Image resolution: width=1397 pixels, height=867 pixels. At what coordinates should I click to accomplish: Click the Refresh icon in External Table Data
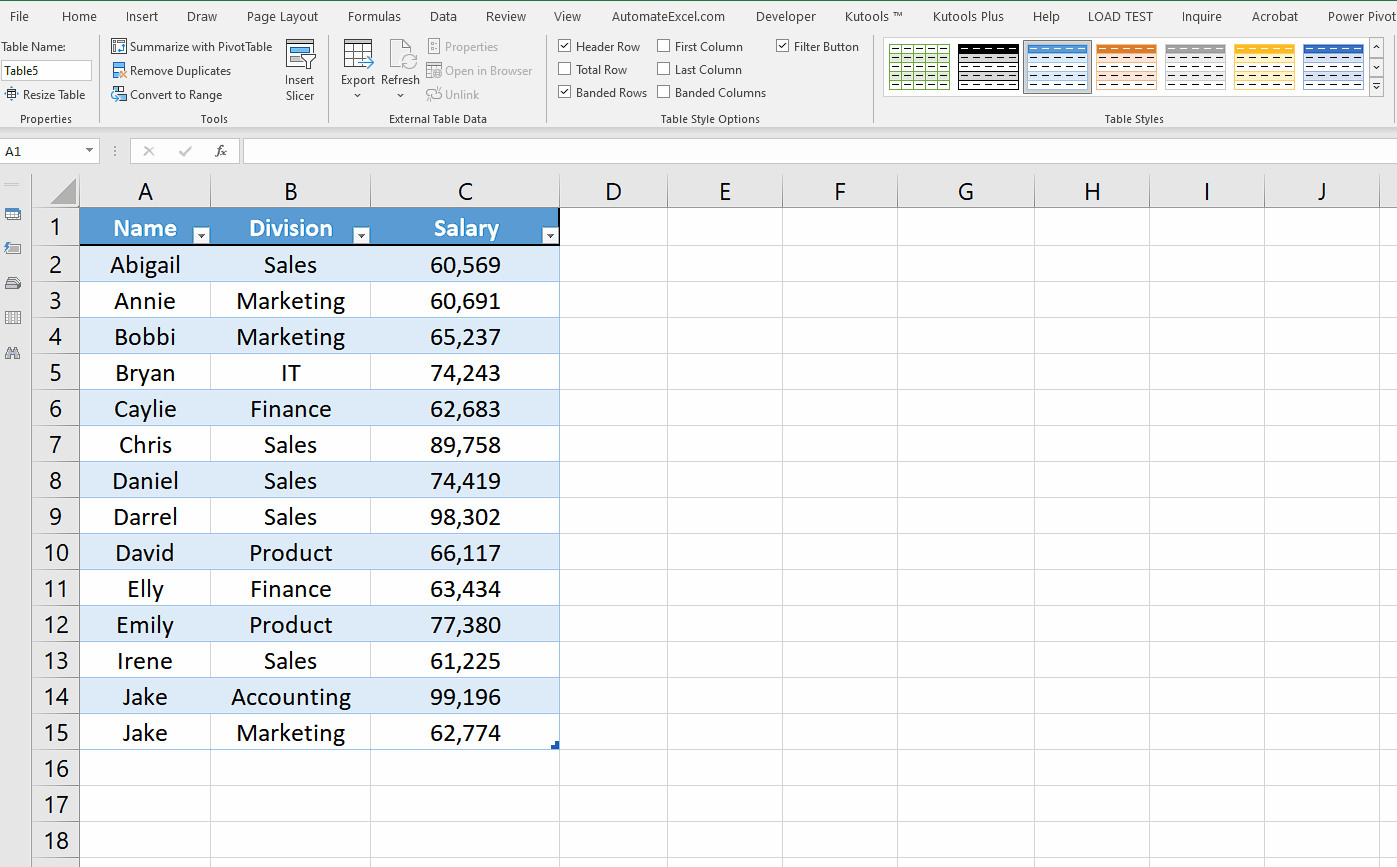[401, 56]
